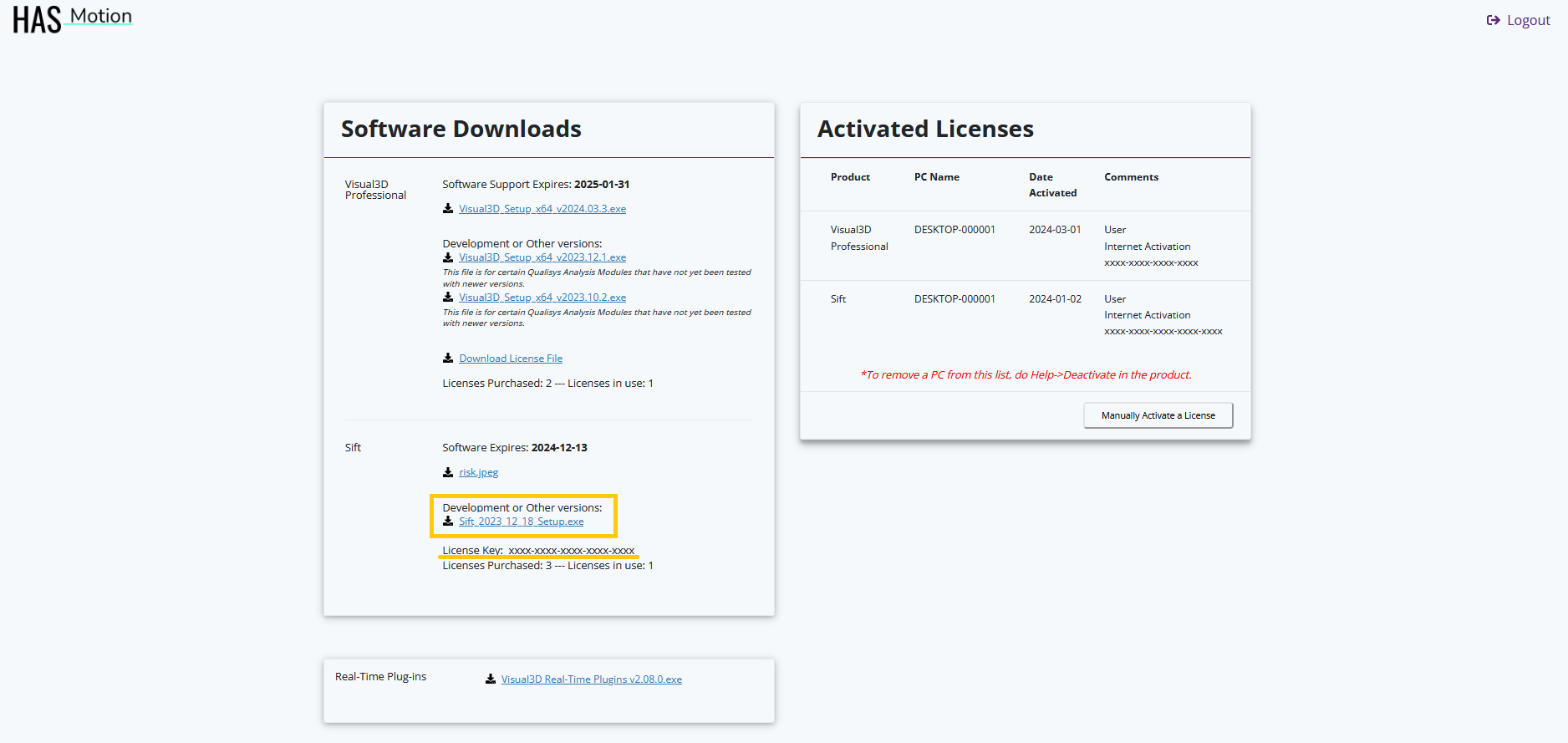Click the Sift label in Software Downloads
Image resolution: width=1568 pixels, height=743 pixels.
point(353,448)
